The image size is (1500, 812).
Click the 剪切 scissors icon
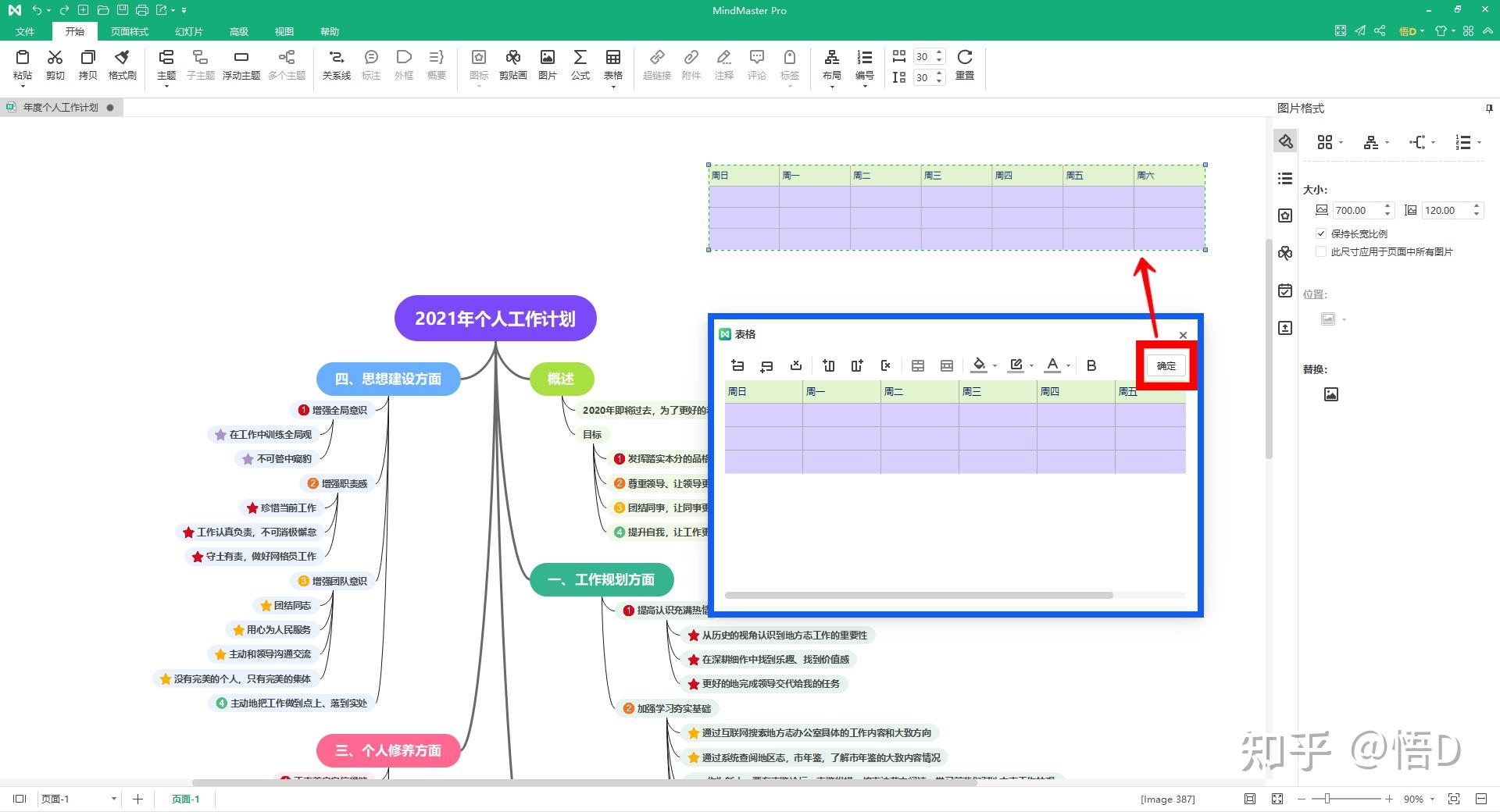tap(55, 57)
